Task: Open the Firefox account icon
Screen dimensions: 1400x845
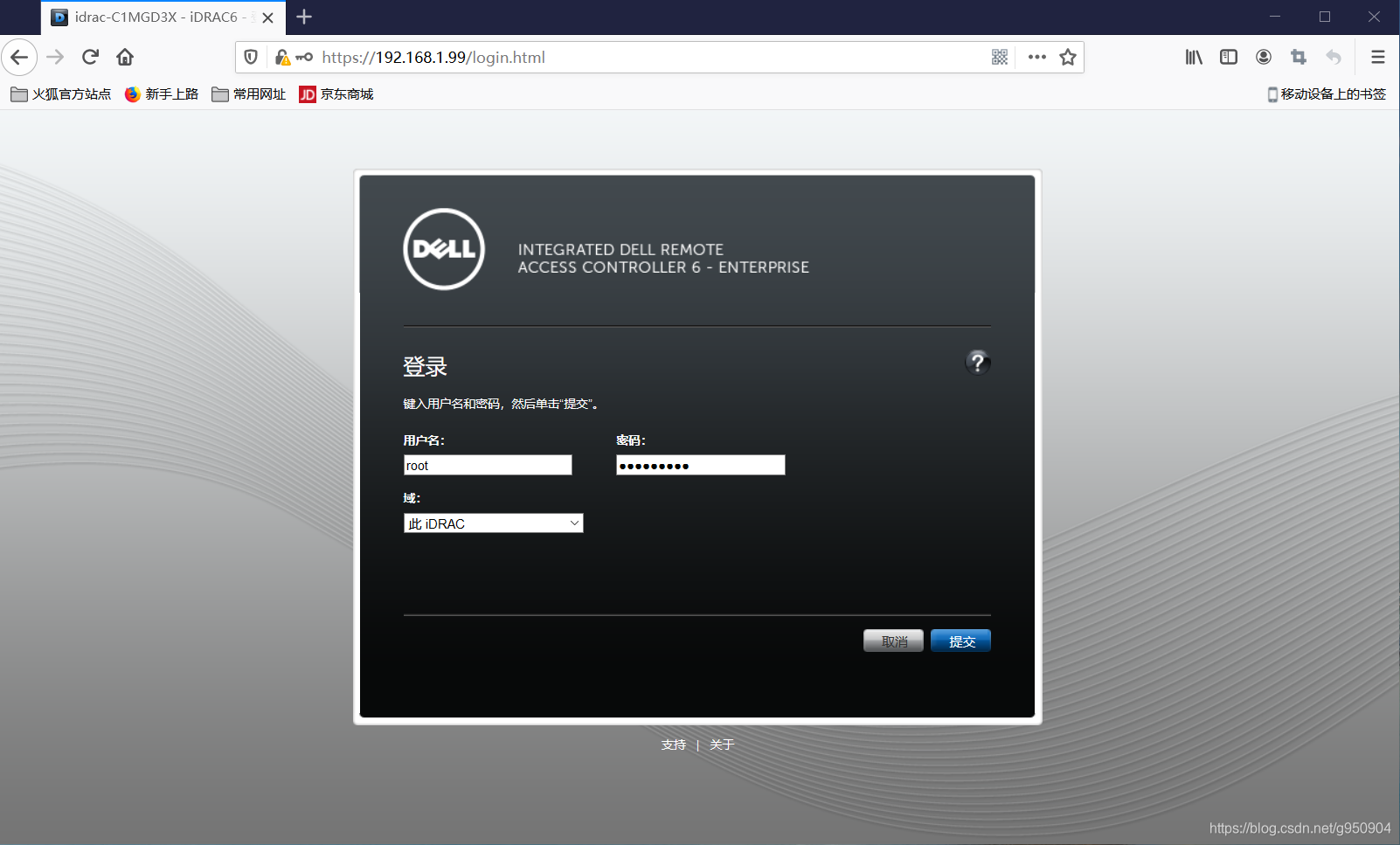Action: (1264, 58)
